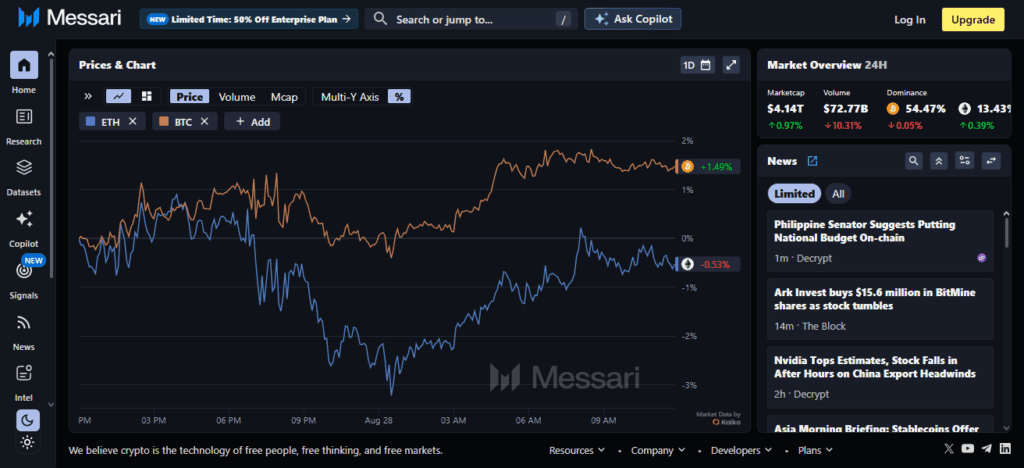Open Messari YouTube channel

pyautogui.click(x=968, y=448)
